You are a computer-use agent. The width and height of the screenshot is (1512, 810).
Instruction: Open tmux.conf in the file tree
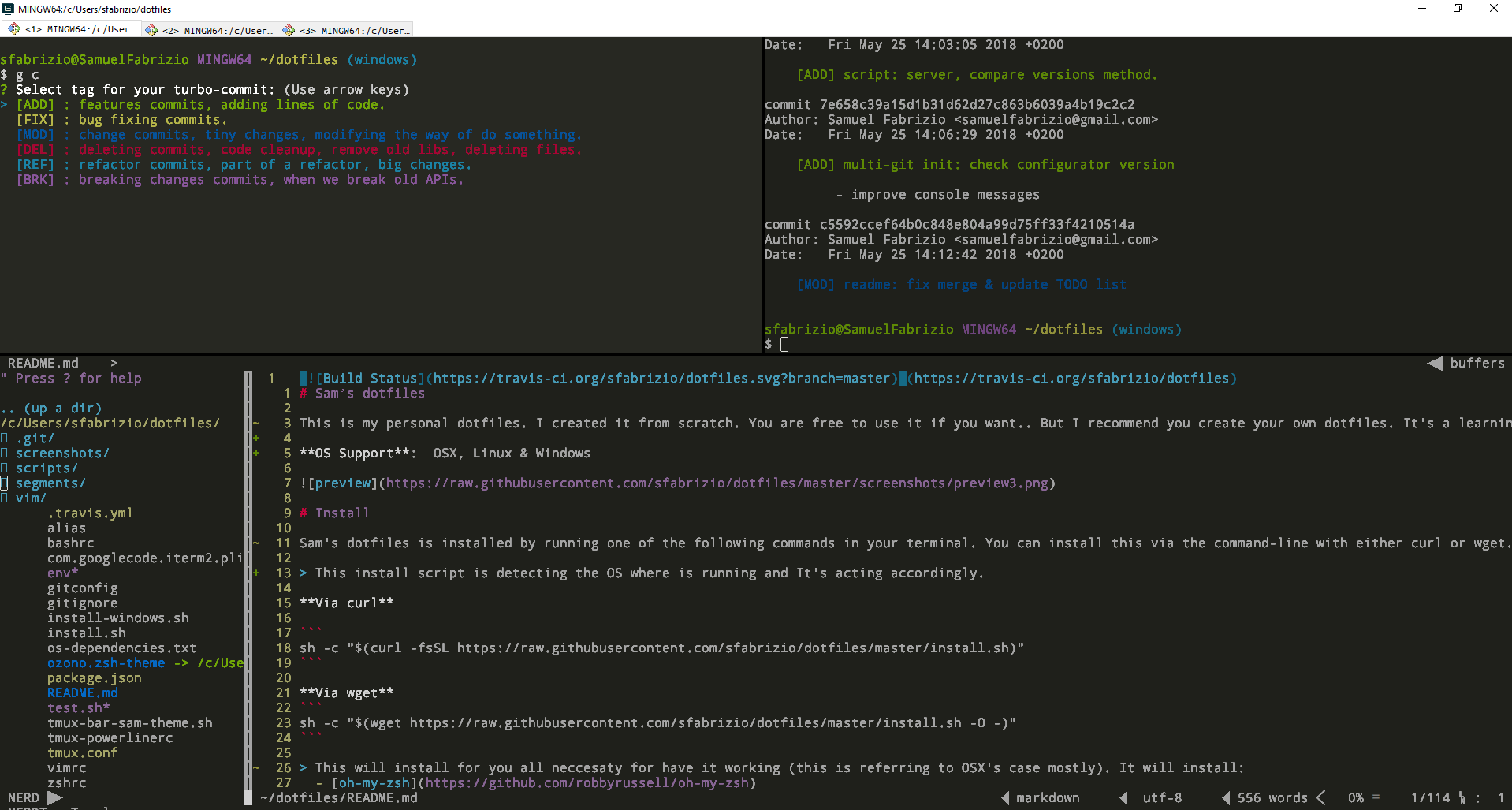[x=82, y=753]
